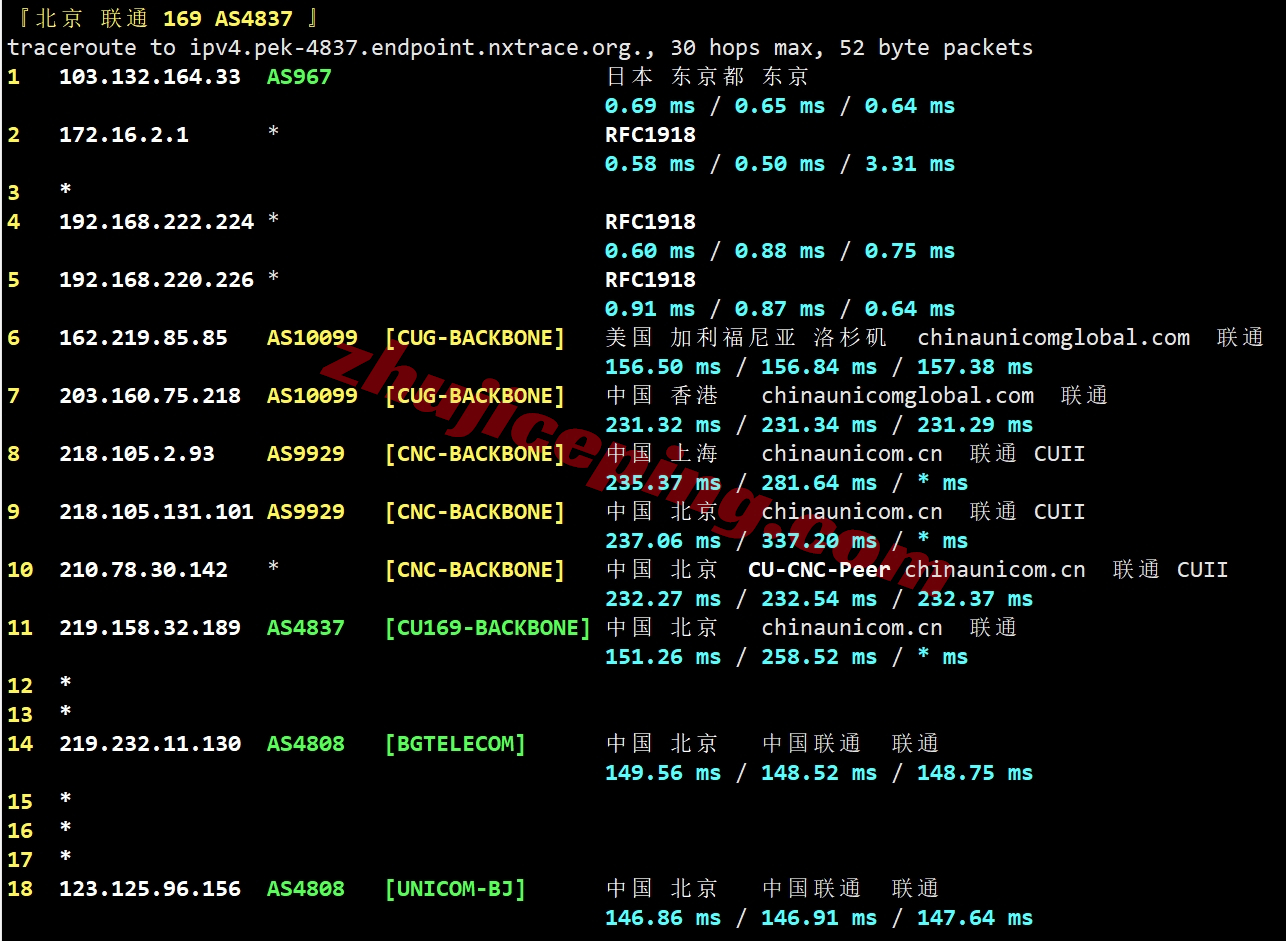Click latency value 0.69 ms on hop 1

[x=650, y=105]
